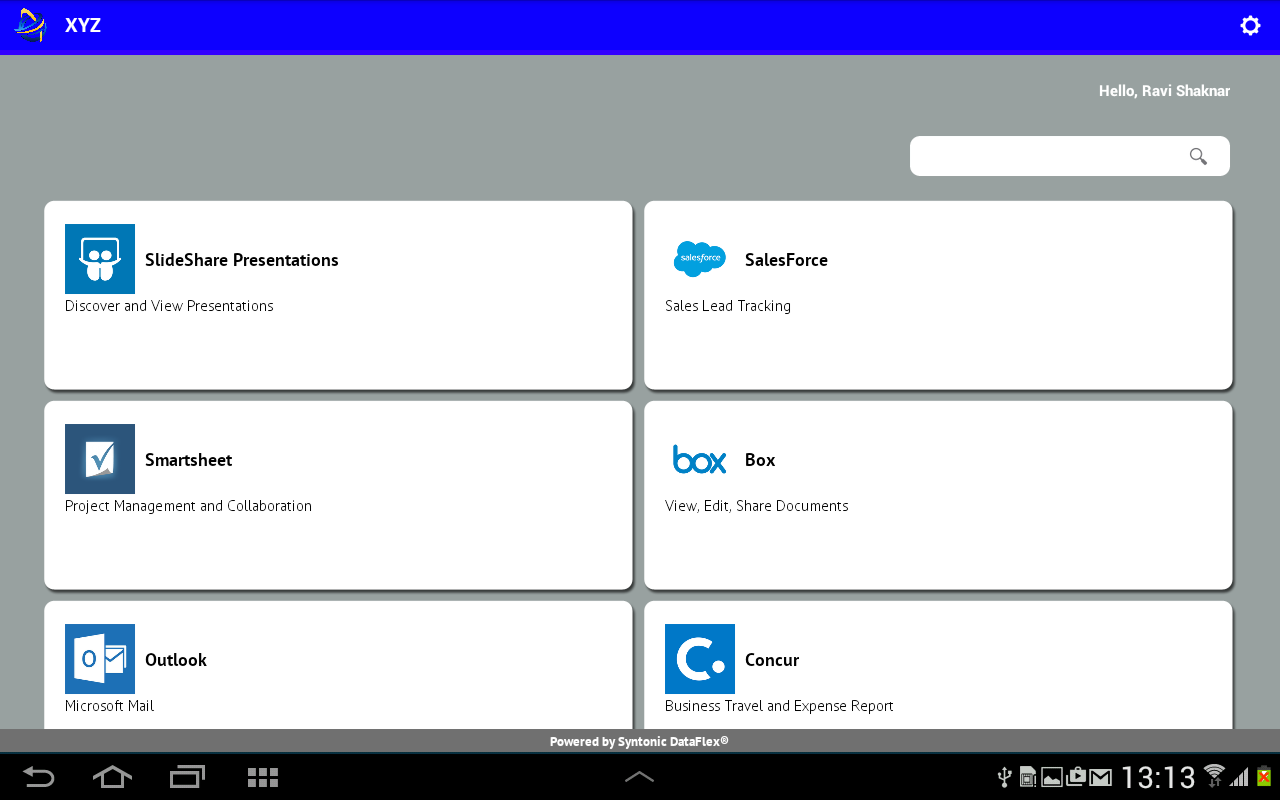Open the Outlook mail icon
The image size is (1280, 800).
tap(100, 659)
